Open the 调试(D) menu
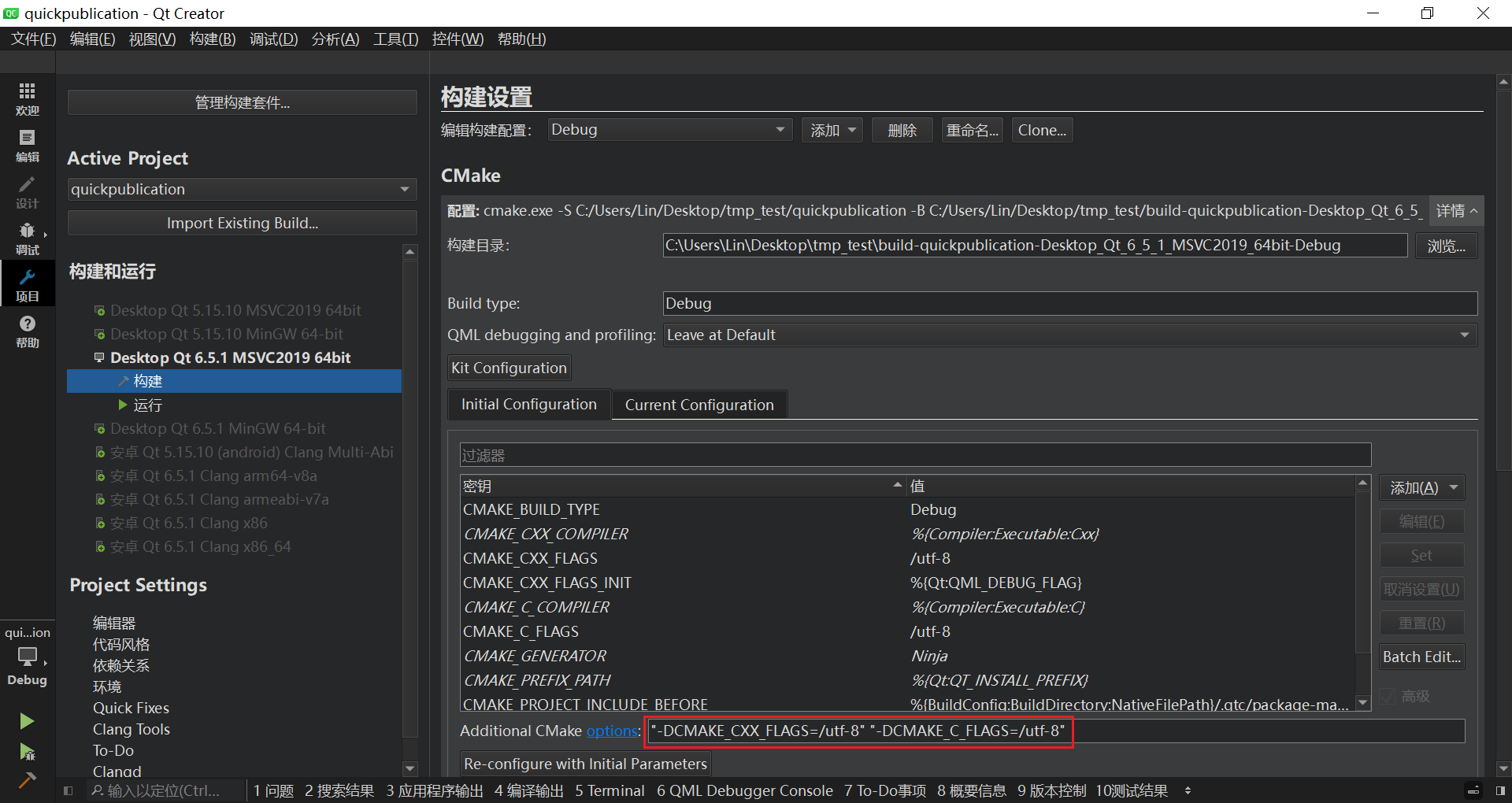1512x803 pixels. [273, 39]
